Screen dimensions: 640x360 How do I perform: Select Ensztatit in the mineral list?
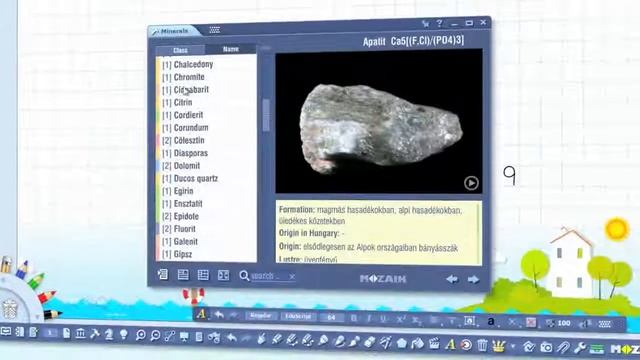[x=182, y=204]
